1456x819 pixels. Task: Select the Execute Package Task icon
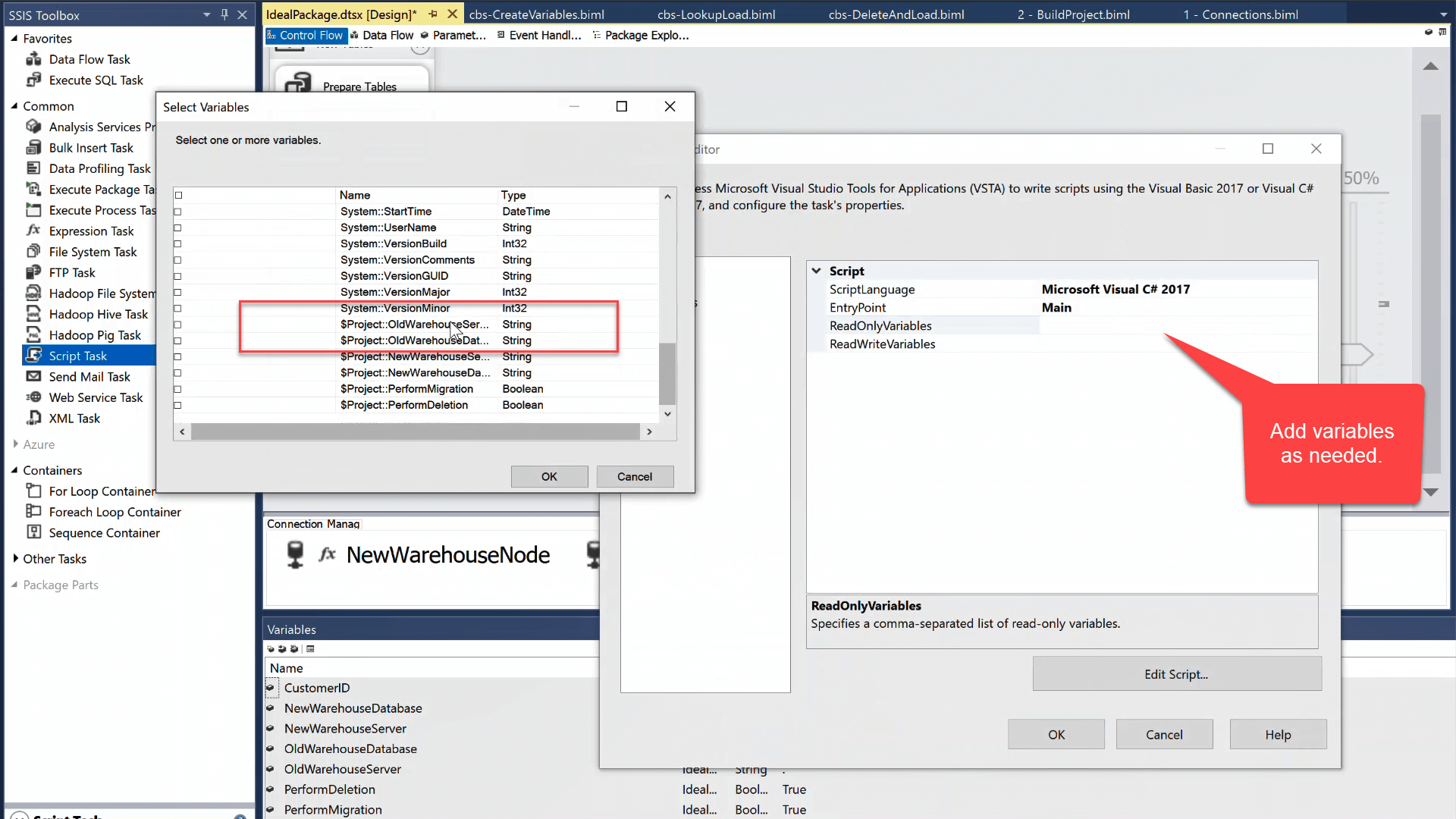click(33, 189)
